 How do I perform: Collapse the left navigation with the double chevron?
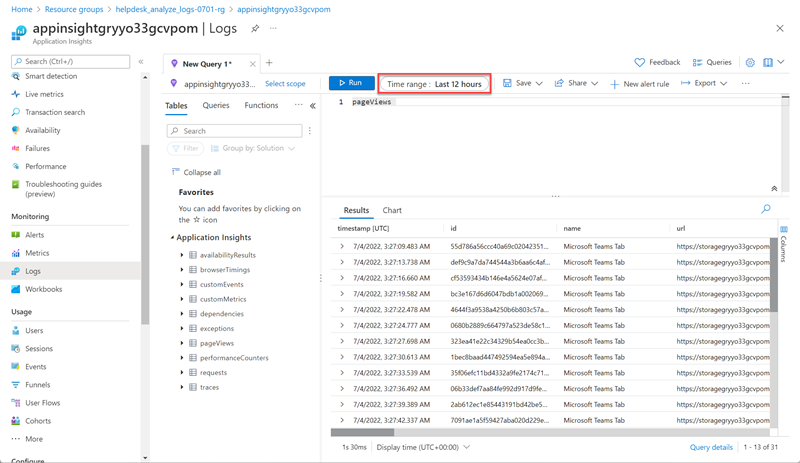[x=141, y=62]
